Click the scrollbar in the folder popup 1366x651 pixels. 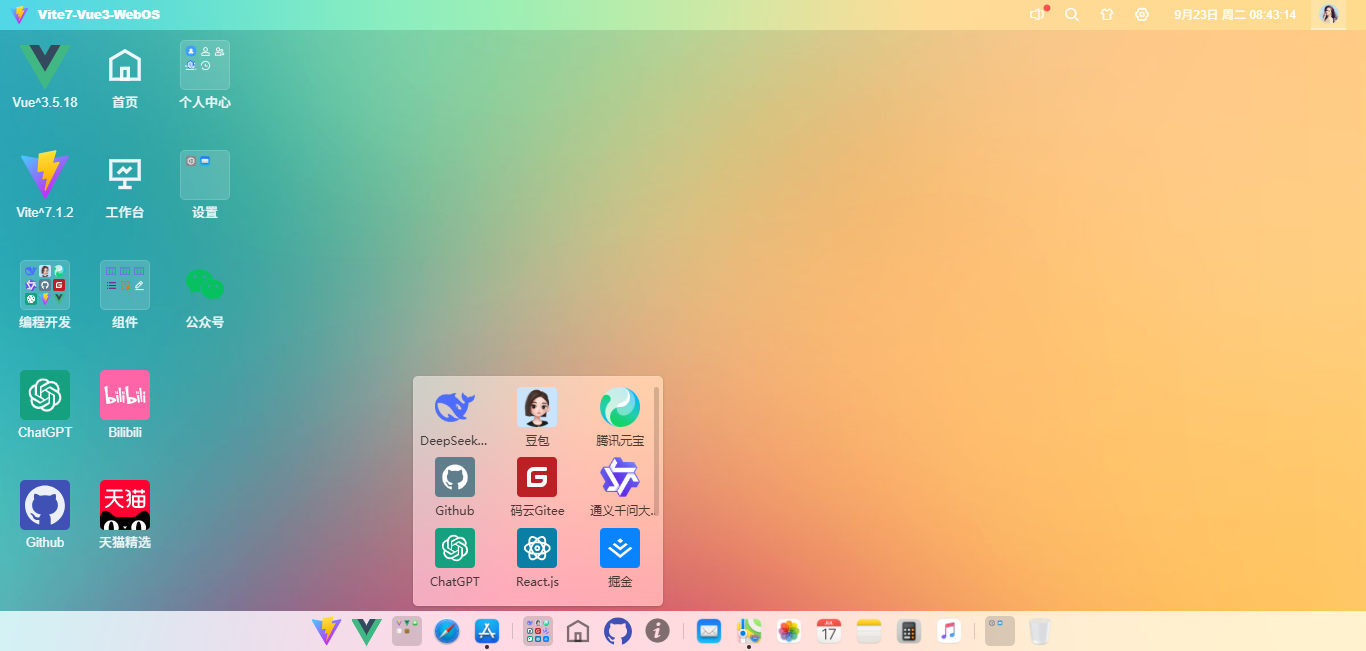[x=657, y=451]
